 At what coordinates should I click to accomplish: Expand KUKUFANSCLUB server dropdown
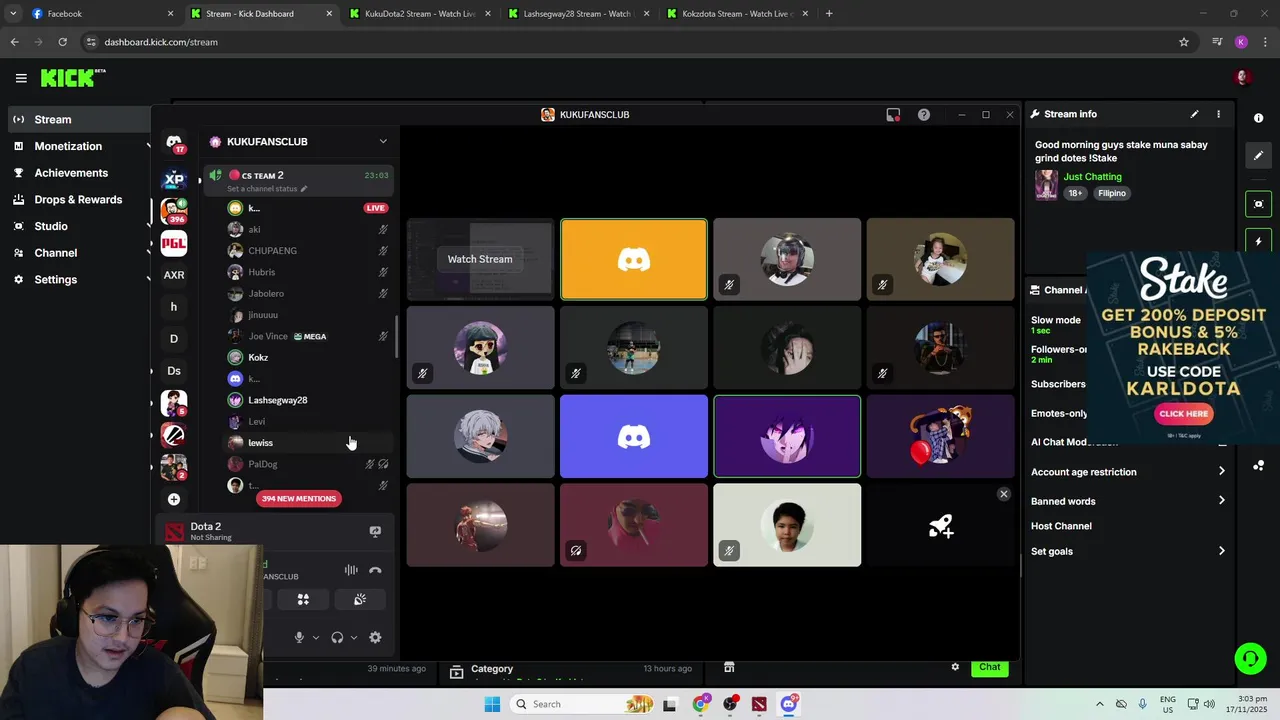coord(383,142)
